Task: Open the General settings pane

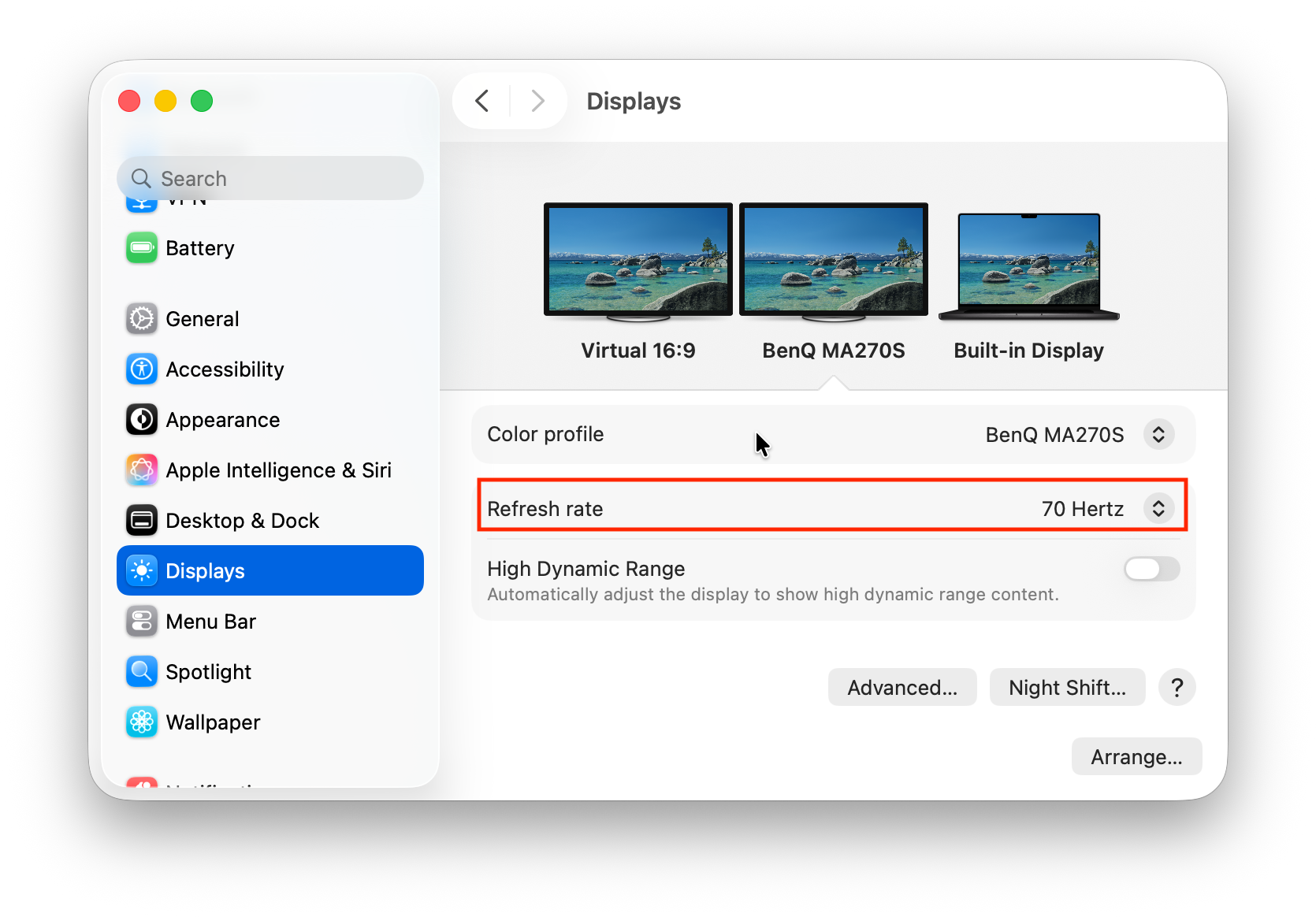Action: click(x=270, y=319)
